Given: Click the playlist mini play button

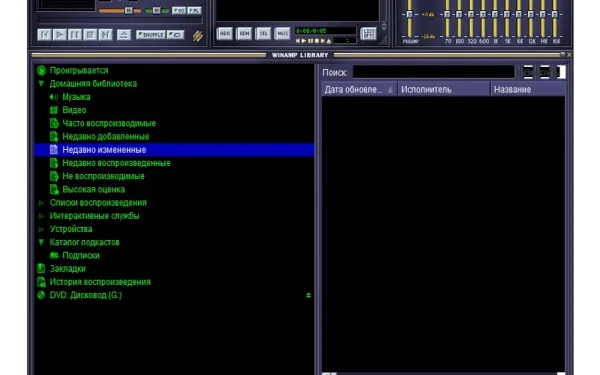Looking at the screenshot, I should coord(304,41).
